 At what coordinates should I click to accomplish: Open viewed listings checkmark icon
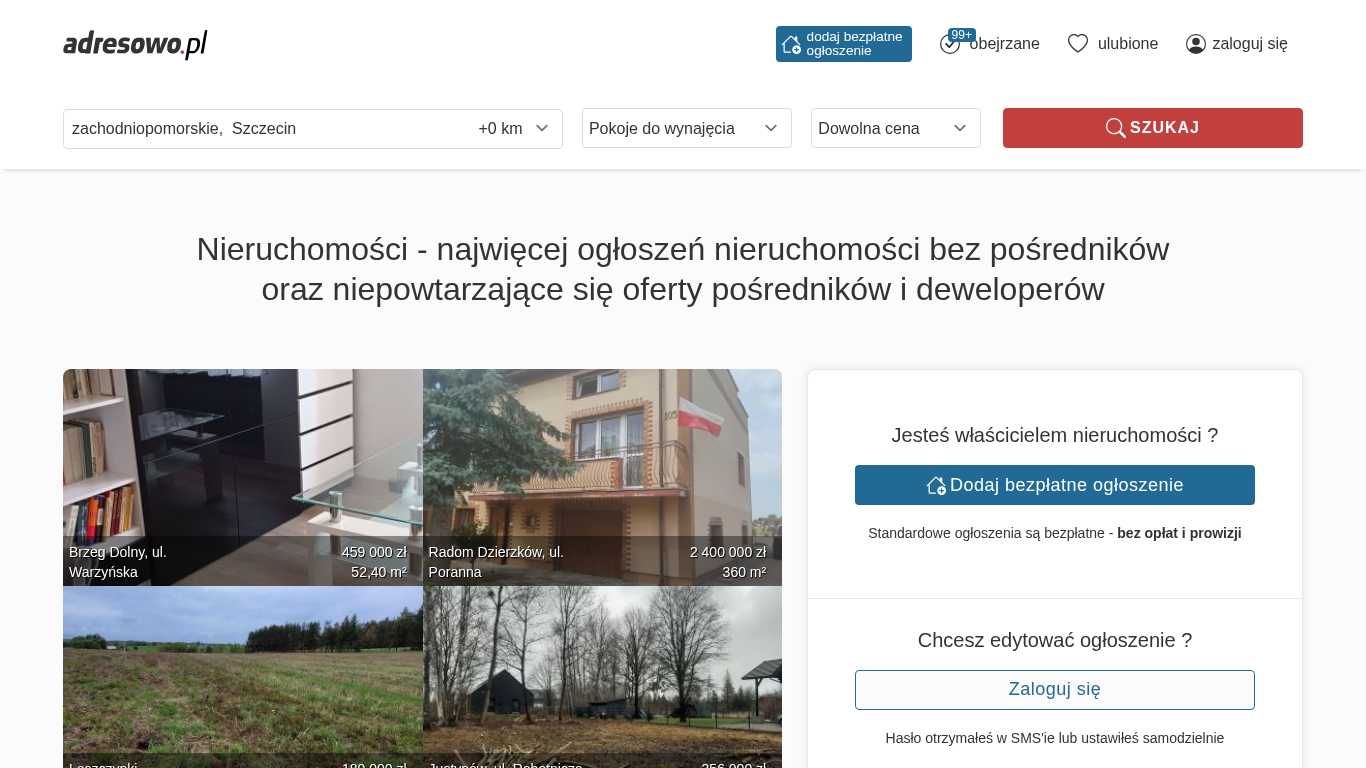(949, 44)
